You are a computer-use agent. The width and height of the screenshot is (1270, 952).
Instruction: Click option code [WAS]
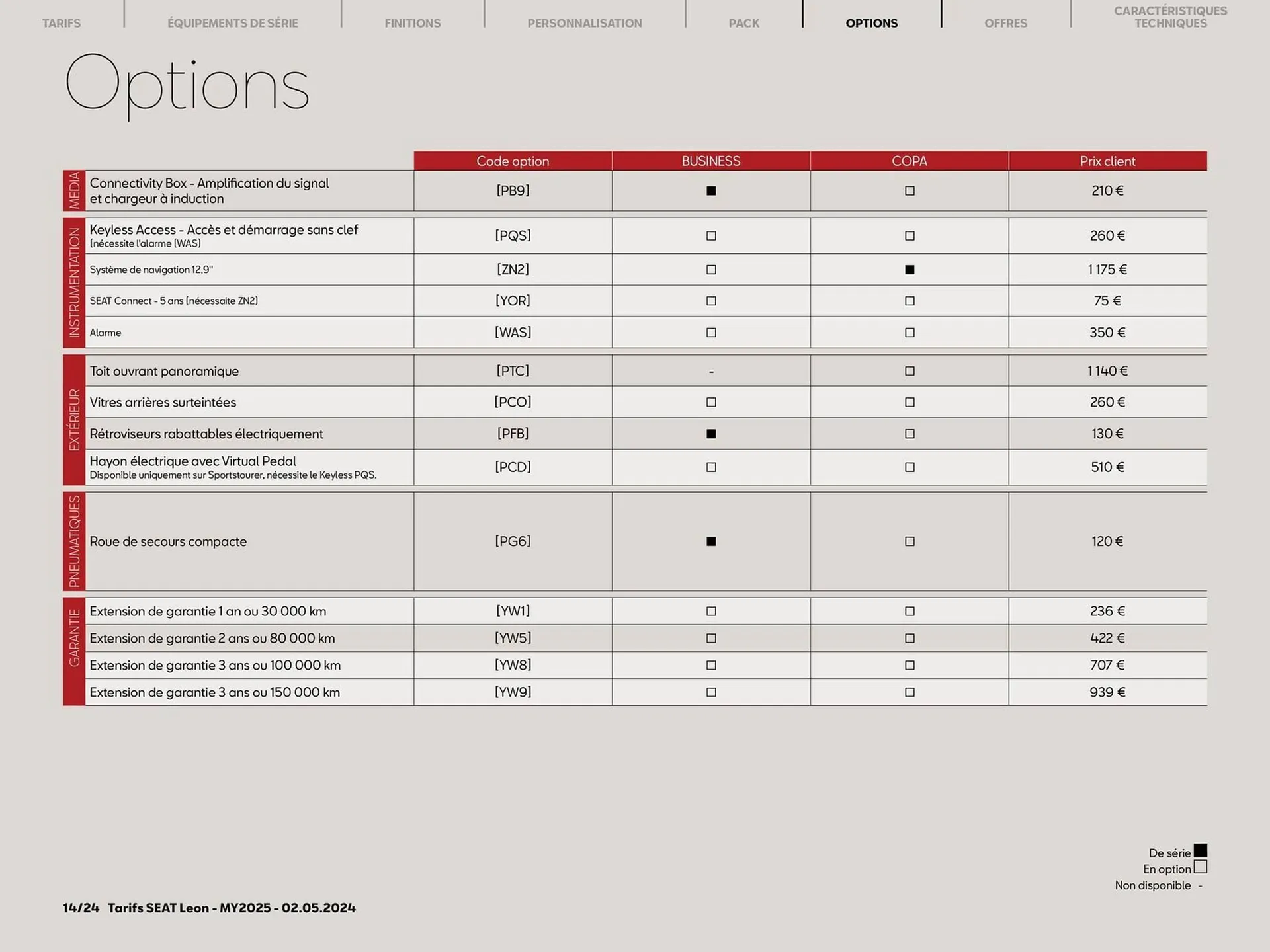(513, 333)
